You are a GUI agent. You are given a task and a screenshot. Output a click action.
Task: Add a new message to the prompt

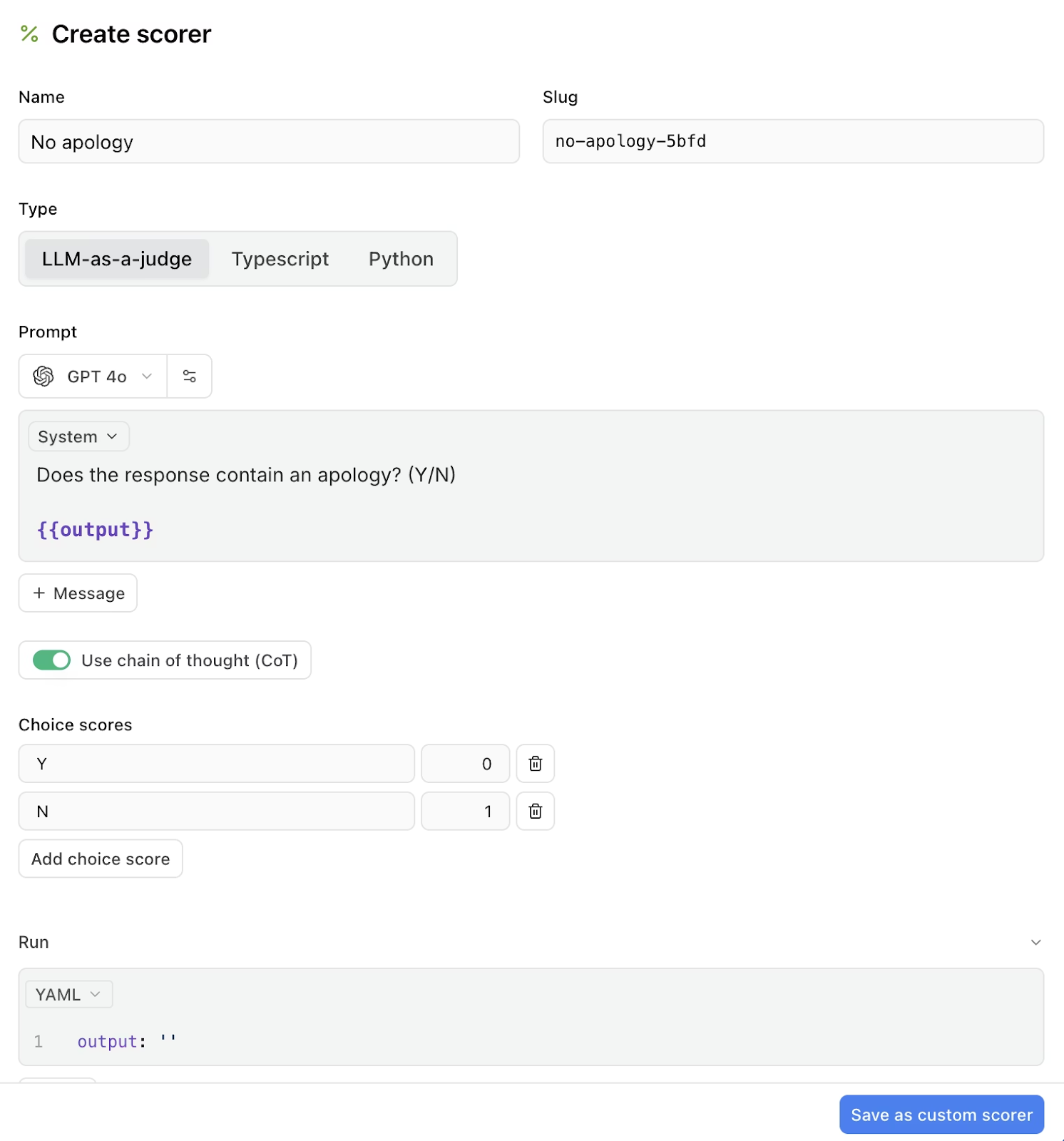78,593
